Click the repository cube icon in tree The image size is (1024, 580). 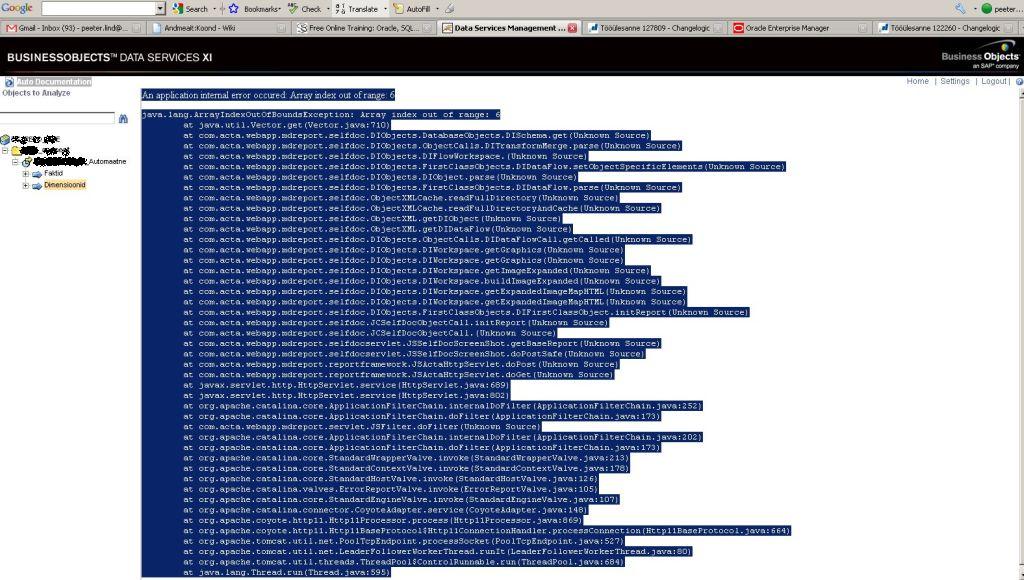(x=5, y=139)
